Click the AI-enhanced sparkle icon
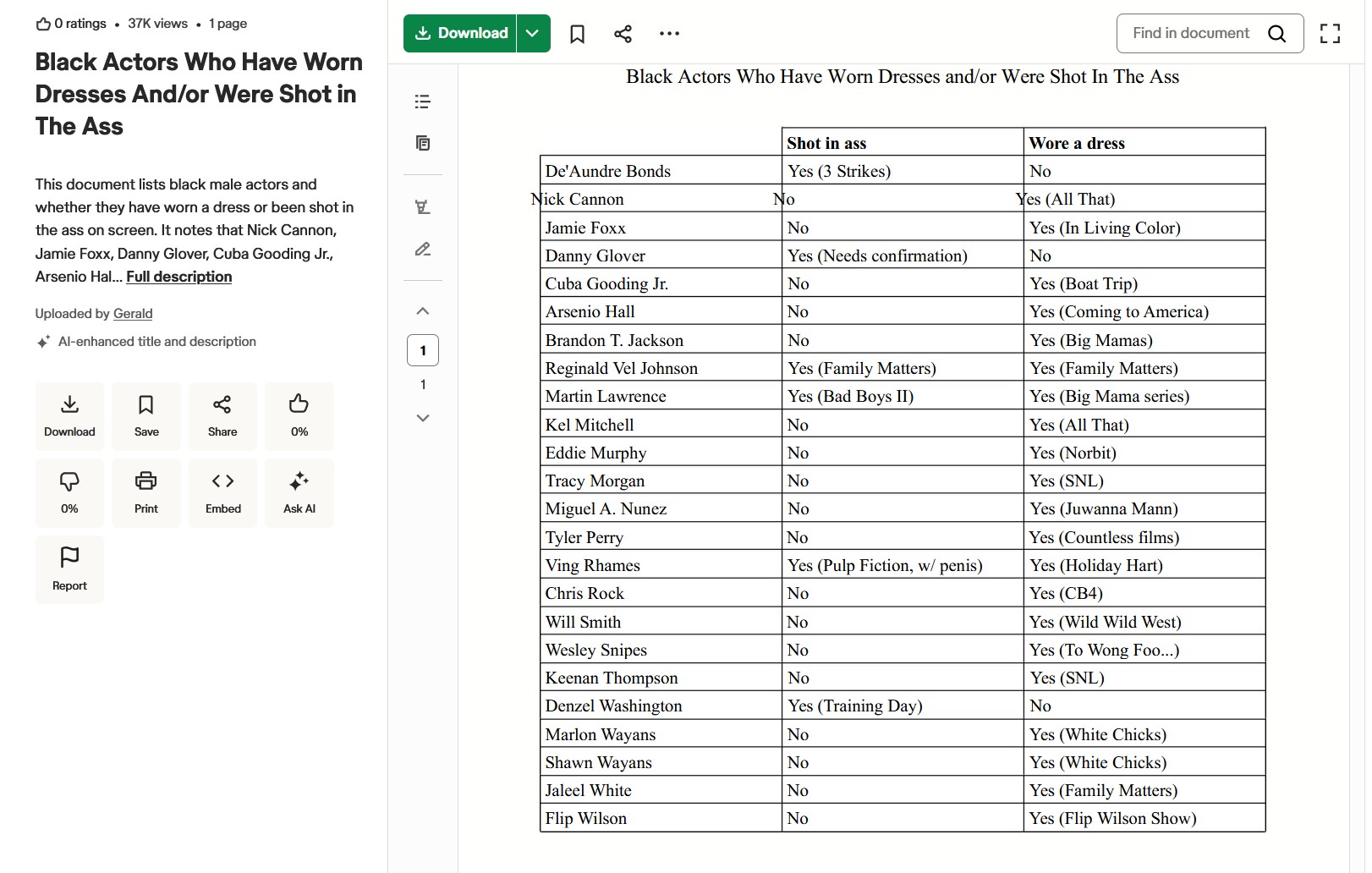Viewport: 1372px width, 873px height. click(43, 342)
